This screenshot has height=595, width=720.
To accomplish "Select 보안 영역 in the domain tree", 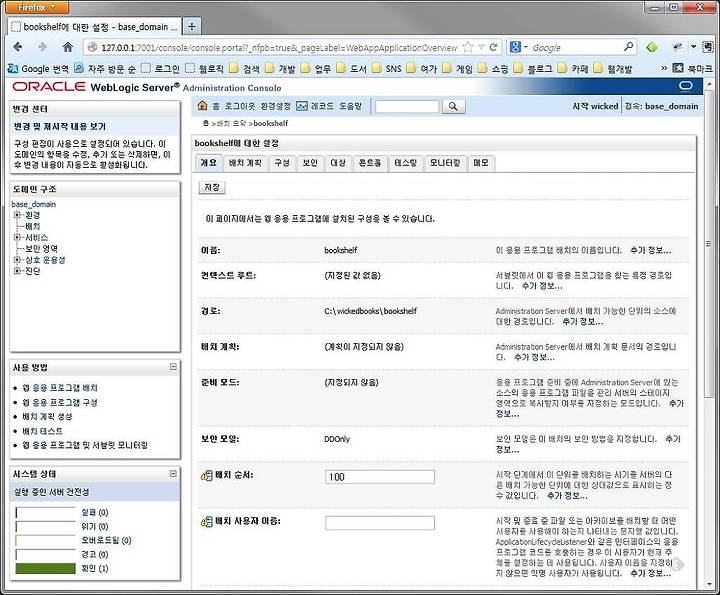I will 41,248.
